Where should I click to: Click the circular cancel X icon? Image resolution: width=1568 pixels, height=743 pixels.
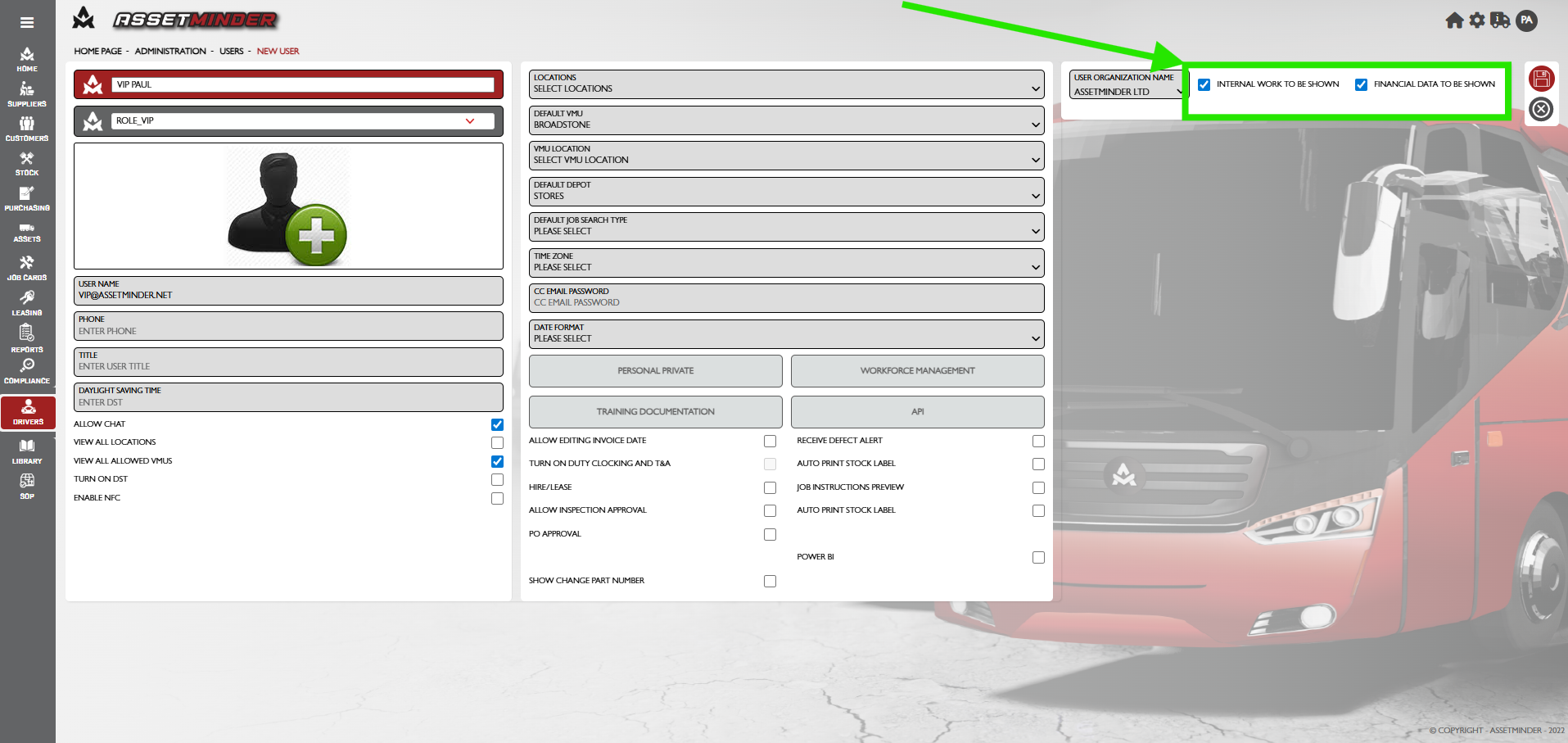(1541, 109)
